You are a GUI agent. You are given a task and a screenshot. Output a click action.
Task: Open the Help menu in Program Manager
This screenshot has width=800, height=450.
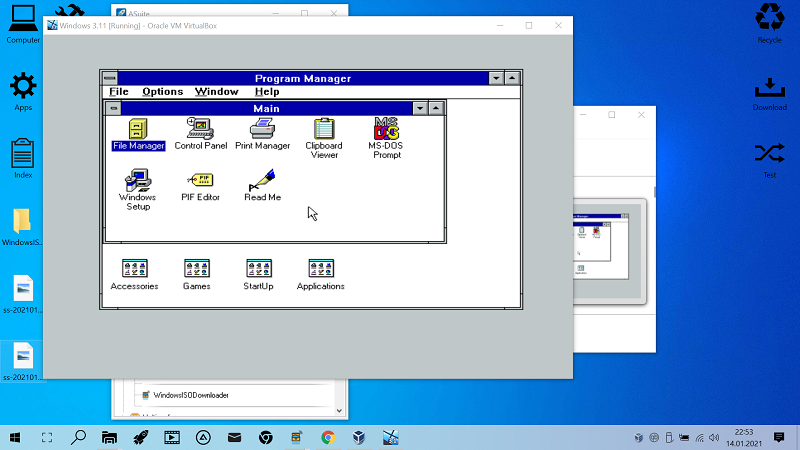pos(267,92)
